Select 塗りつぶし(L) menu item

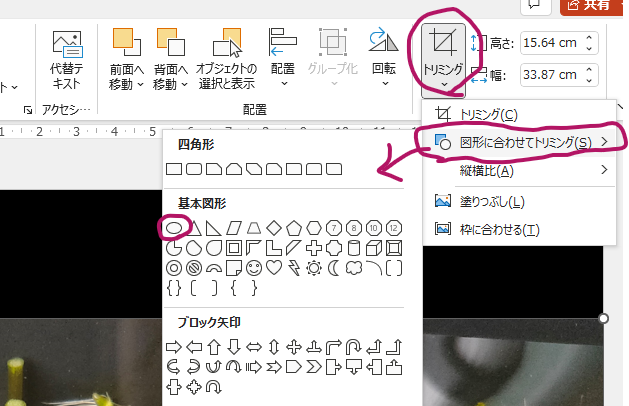point(519,201)
